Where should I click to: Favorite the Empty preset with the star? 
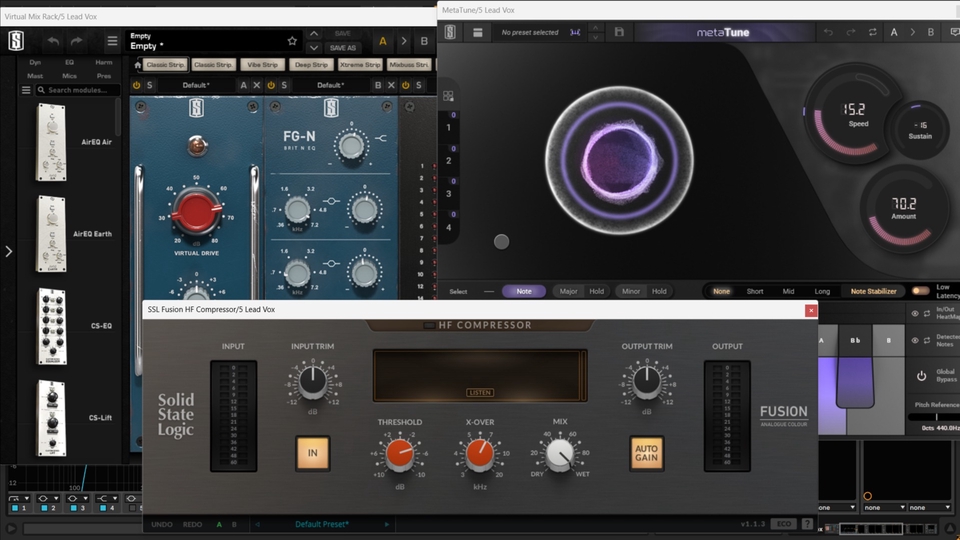(292, 41)
